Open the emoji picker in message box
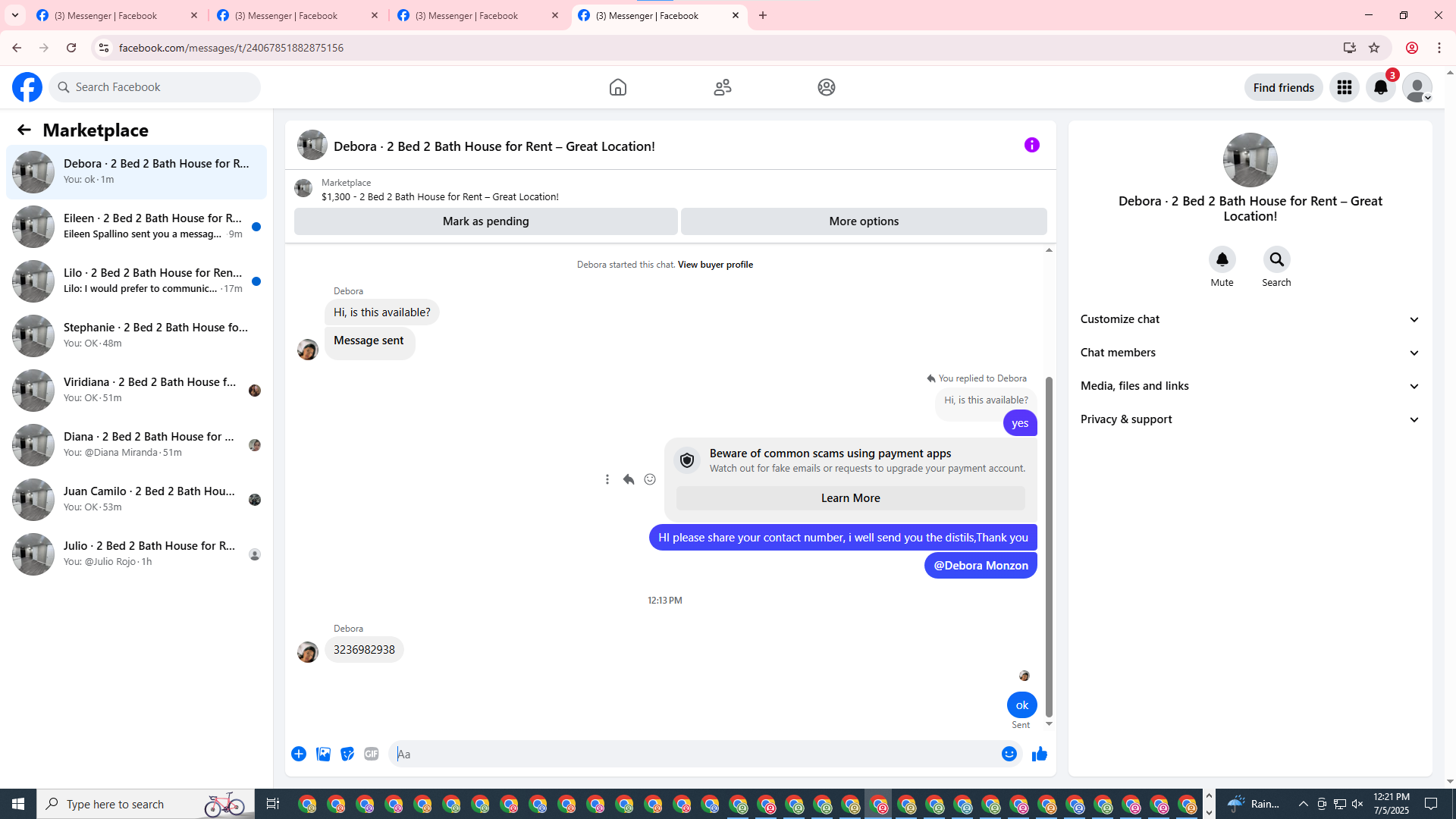 pos(1009,754)
